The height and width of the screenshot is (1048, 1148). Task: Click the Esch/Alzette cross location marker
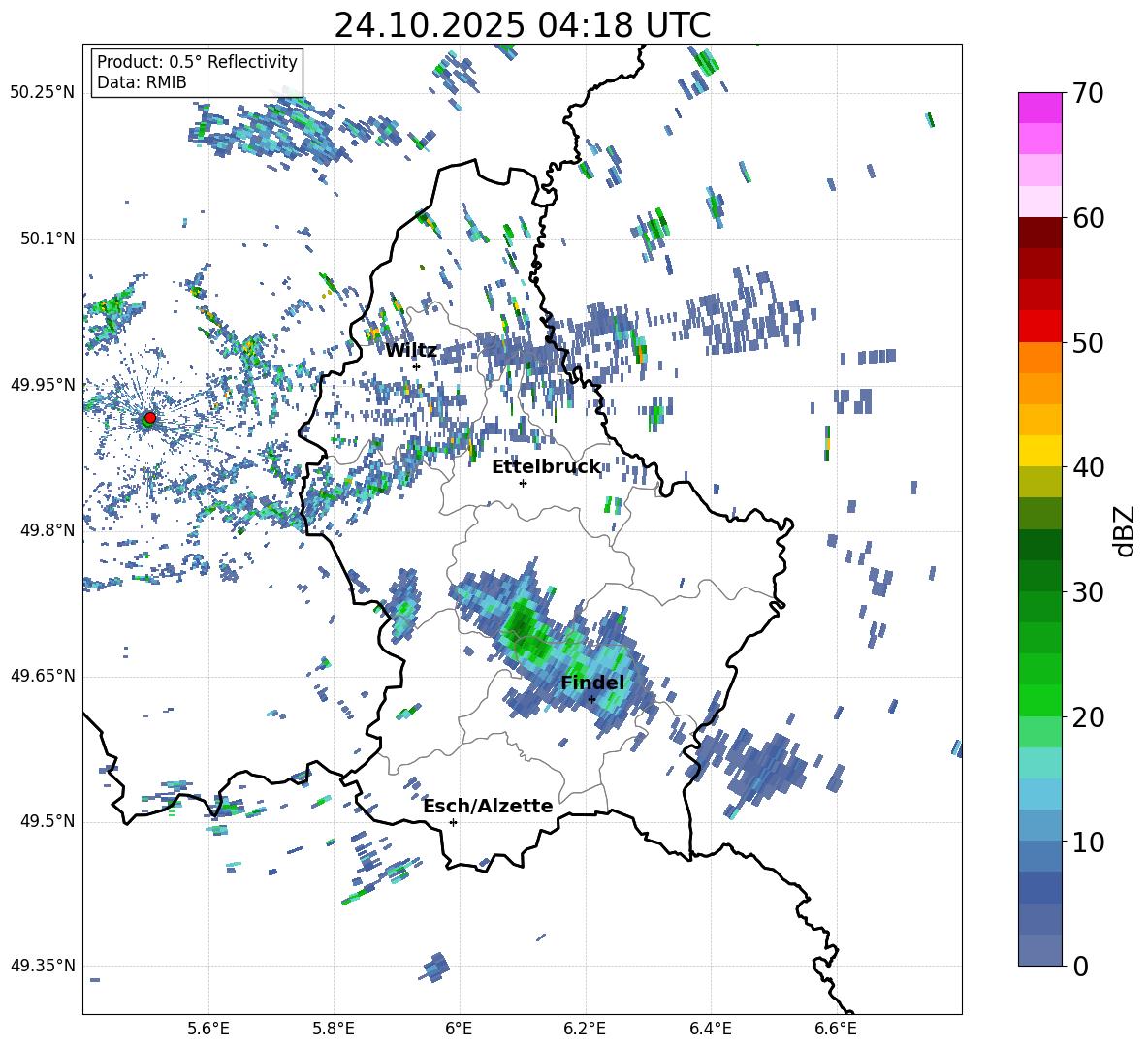click(x=453, y=822)
